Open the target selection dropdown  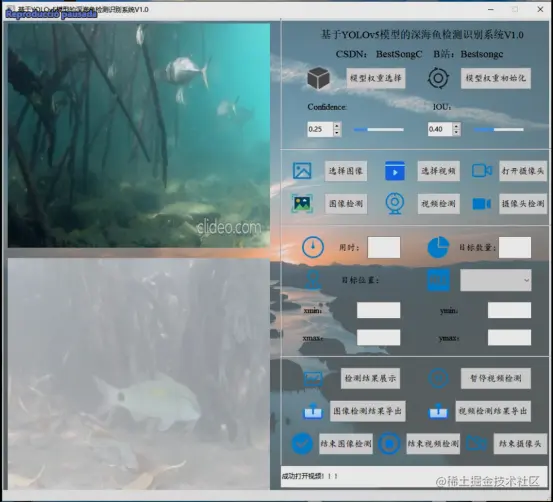(x=496, y=280)
